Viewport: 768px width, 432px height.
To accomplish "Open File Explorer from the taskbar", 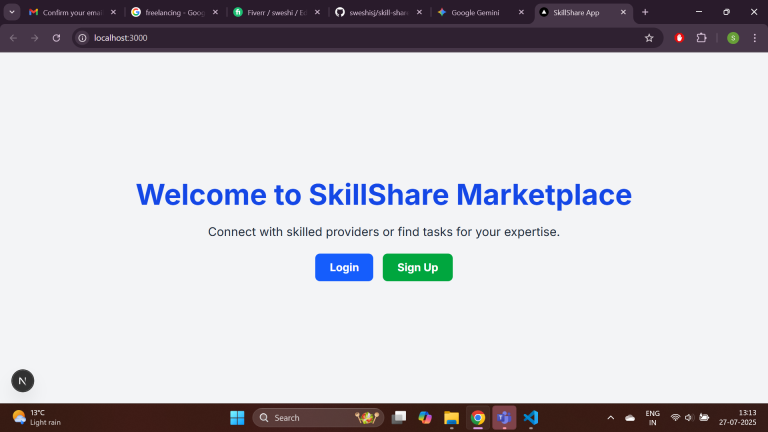I will [451, 417].
